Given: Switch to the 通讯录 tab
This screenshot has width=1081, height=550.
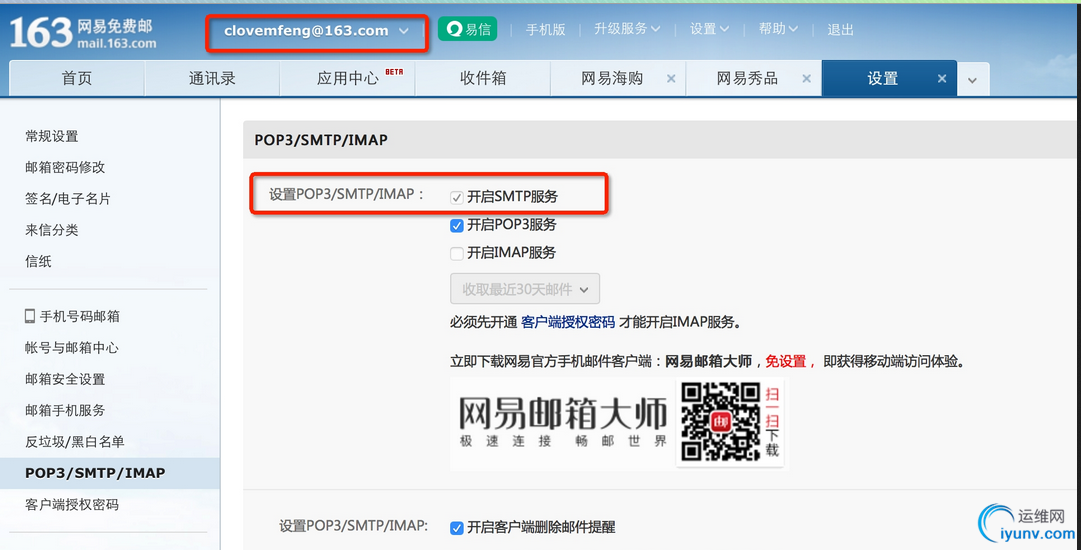Looking at the screenshot, I should click(x=212, y=79).
